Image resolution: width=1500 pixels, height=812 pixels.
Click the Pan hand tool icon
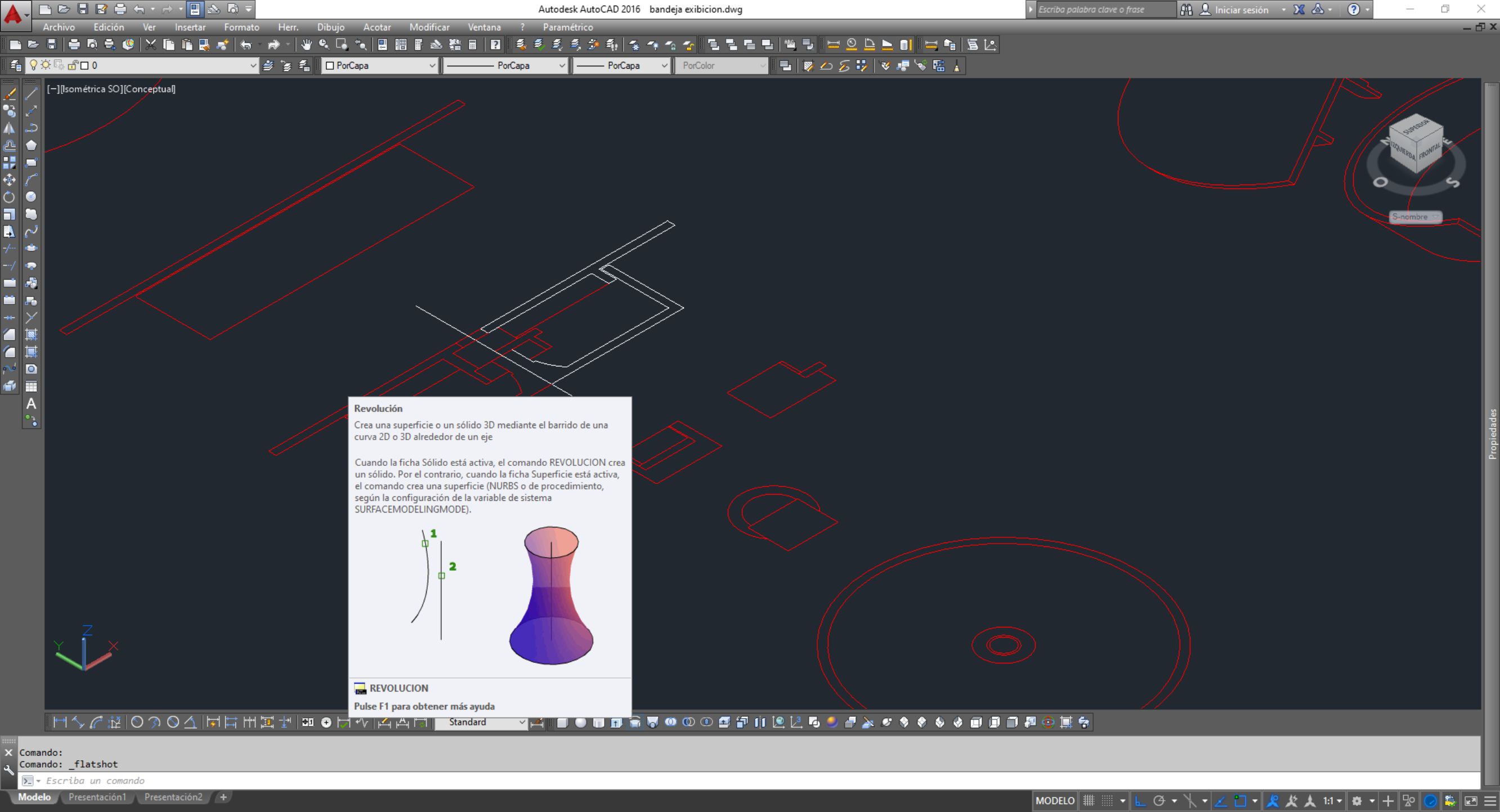[x=306, y=45]
